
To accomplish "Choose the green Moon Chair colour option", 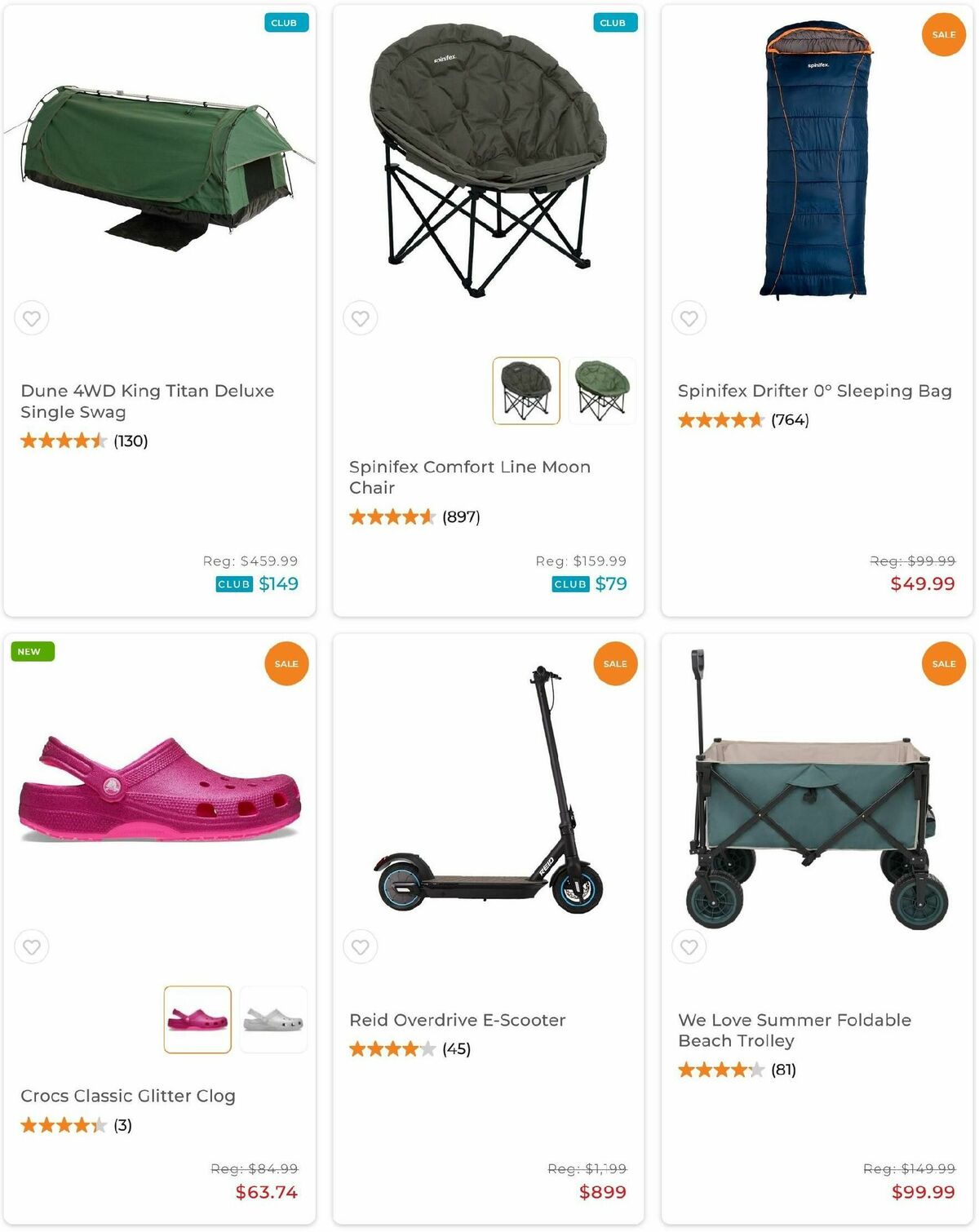I will point(602,391).
